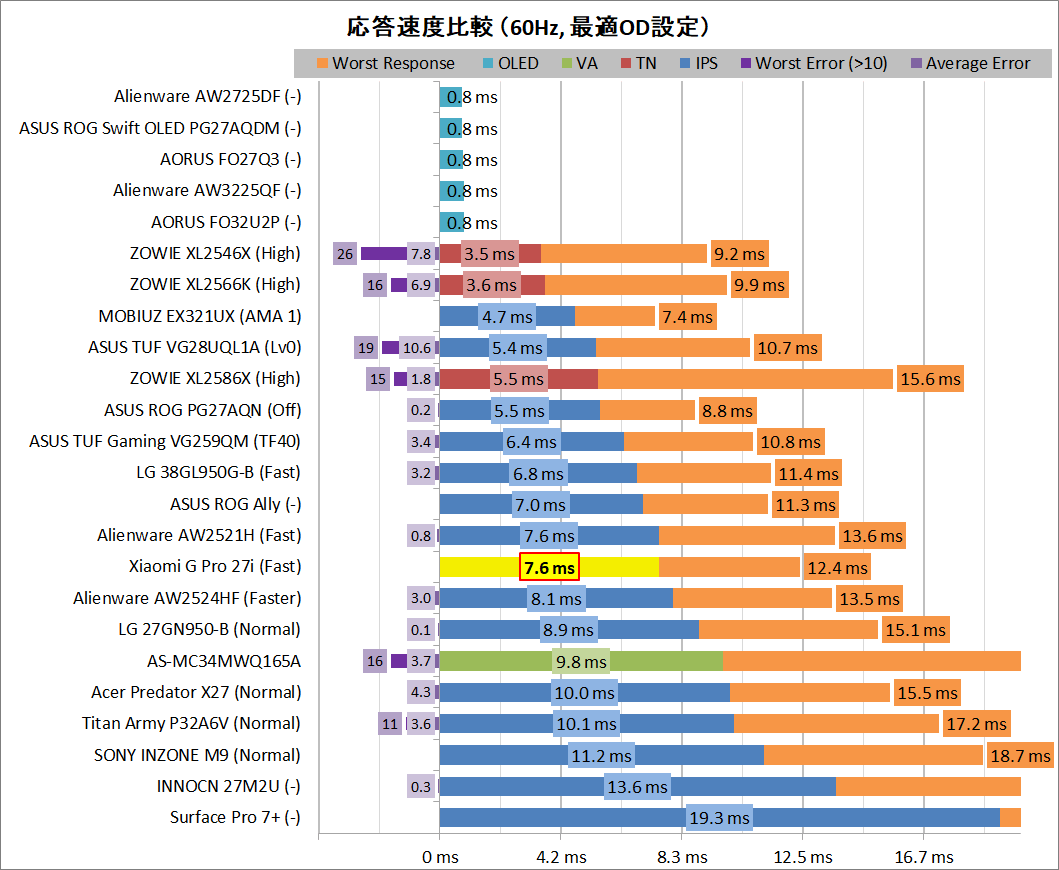
Task: Click the 17.2 ms Titan Army label
Action: point(977,724)
